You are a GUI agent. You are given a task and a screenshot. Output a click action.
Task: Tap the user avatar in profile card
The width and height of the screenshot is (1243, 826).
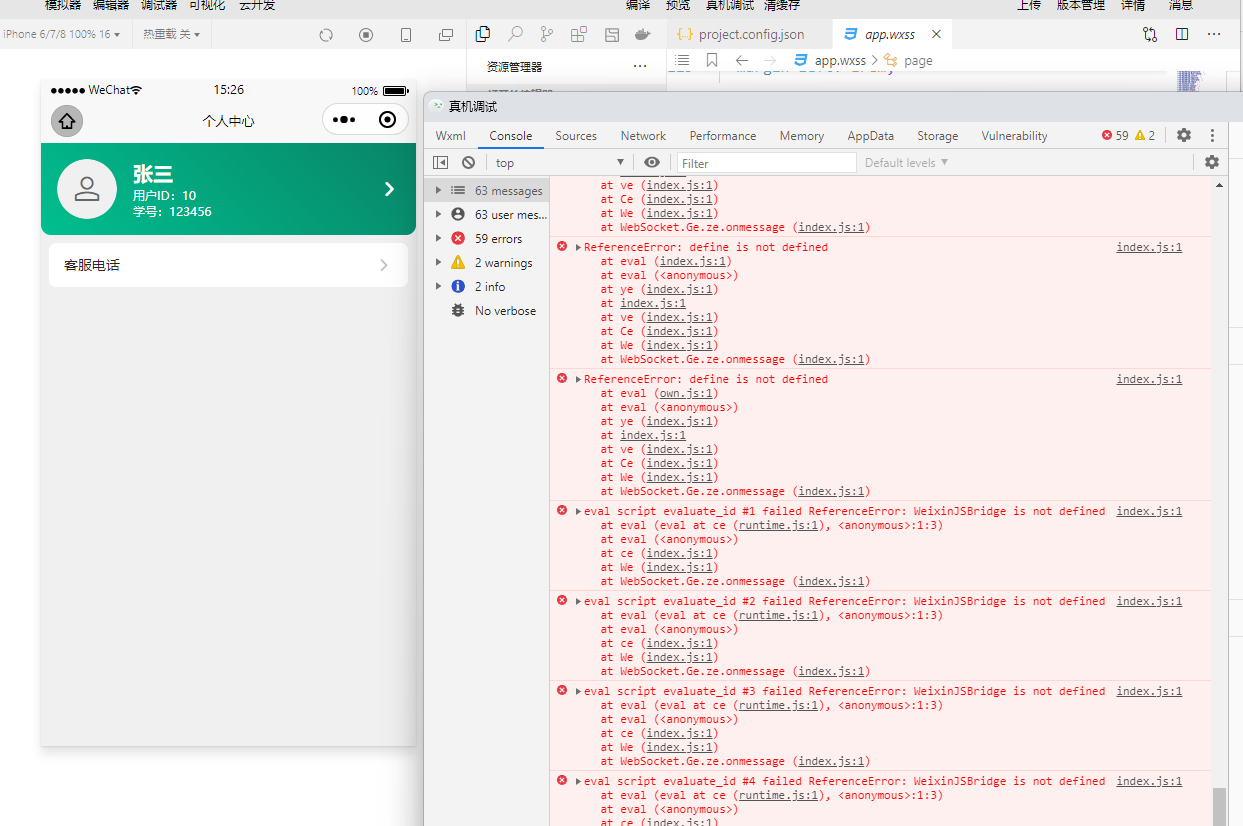(87, 188)
